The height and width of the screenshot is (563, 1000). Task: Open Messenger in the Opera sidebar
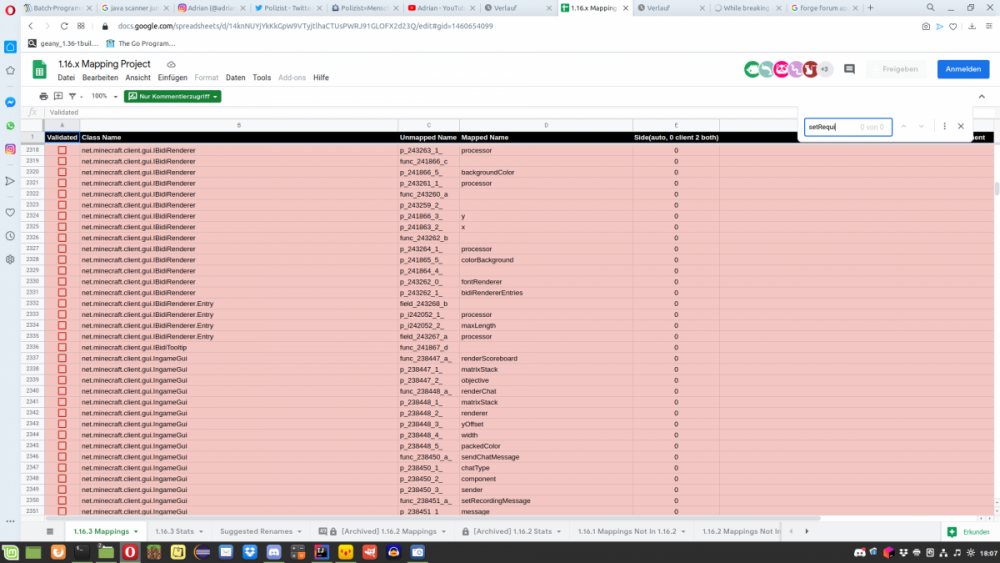[10, 102]
